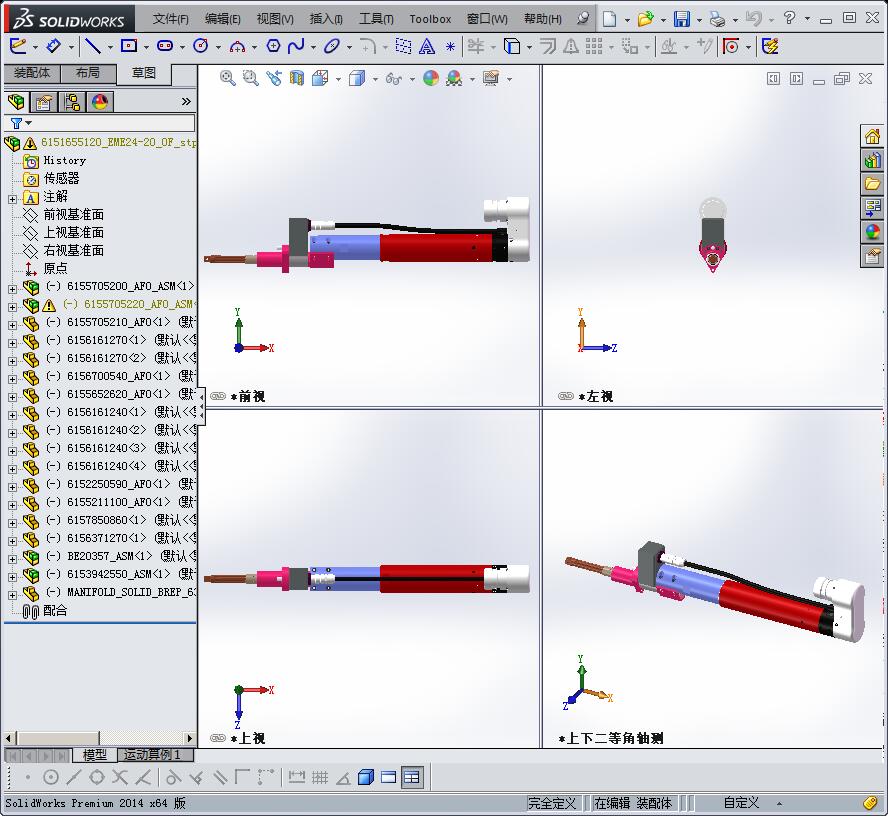
Task: Open FeatureManager design tree panel icon
Action: click(x=16, y=102)
